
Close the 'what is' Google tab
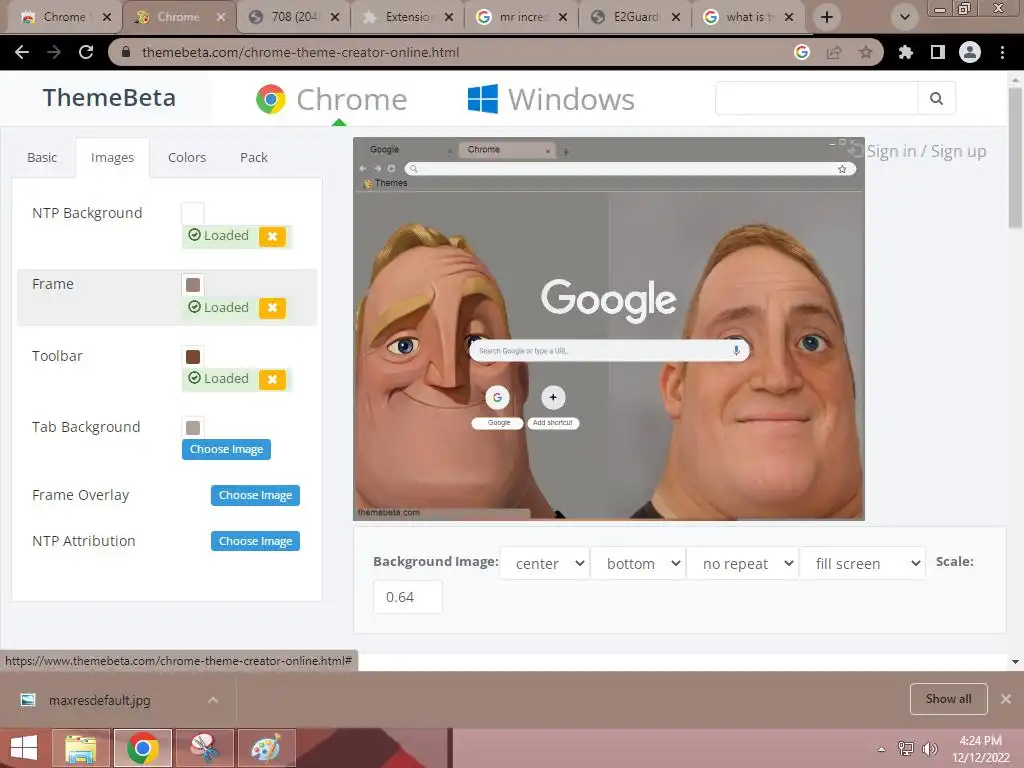click(789, 17)
